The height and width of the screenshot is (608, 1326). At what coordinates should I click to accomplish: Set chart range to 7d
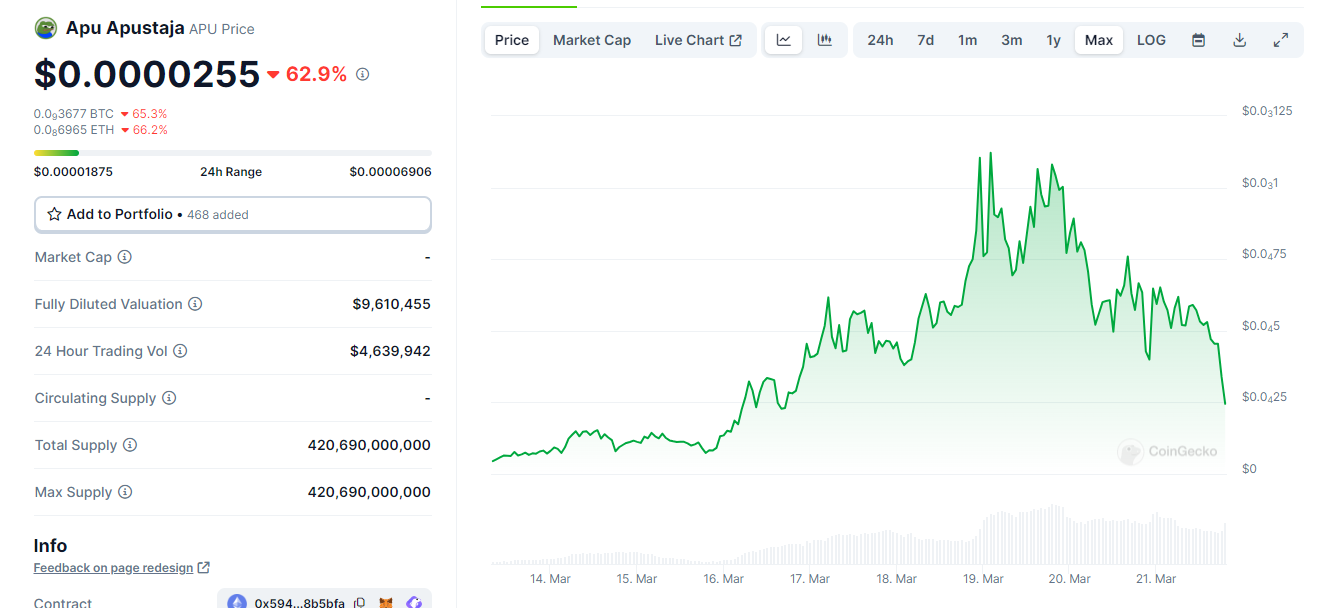pos(926,40)
